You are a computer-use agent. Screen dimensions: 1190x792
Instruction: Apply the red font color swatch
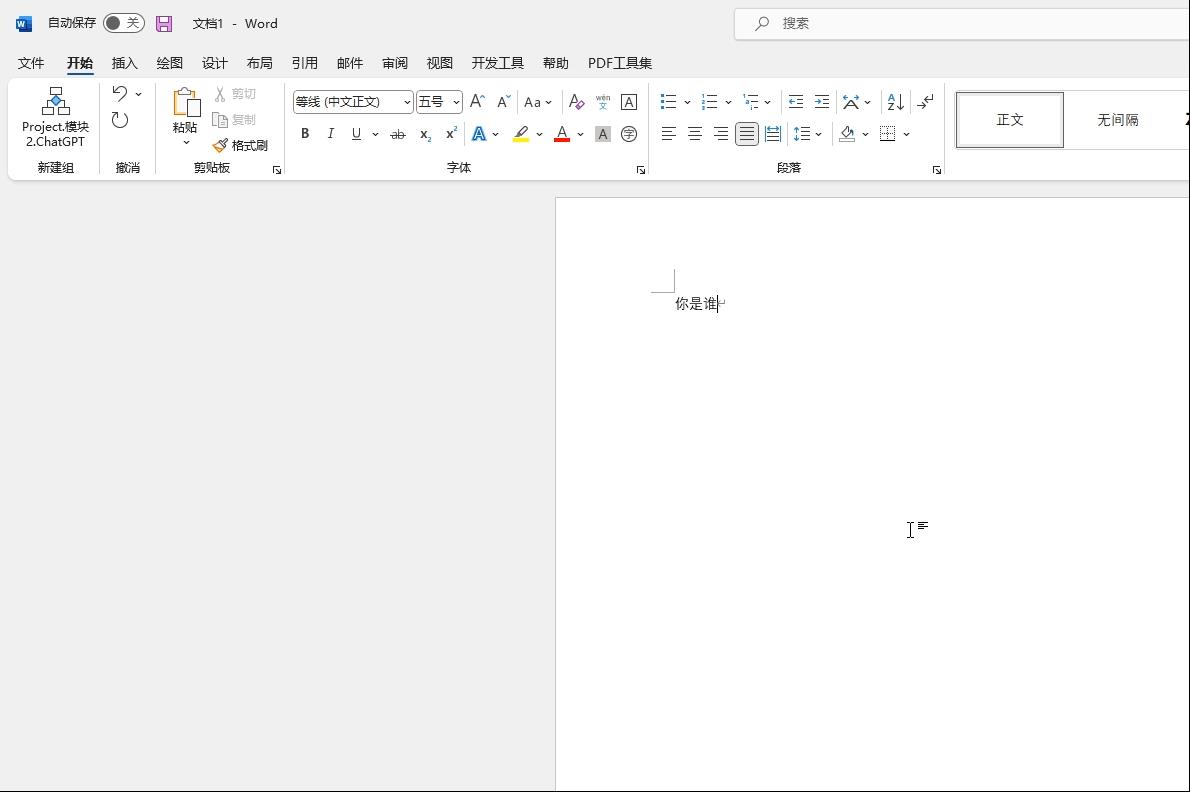coord(562,134)
